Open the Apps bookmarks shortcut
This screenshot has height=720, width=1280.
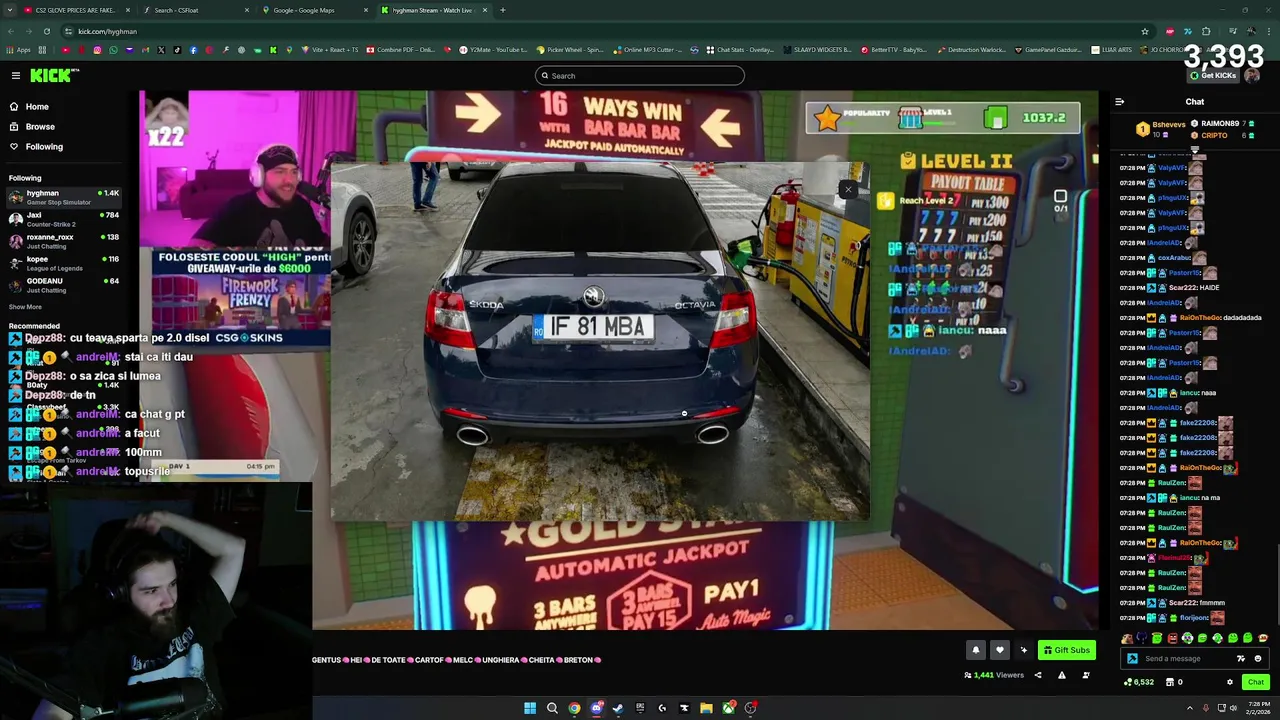(x=18, y=49)
